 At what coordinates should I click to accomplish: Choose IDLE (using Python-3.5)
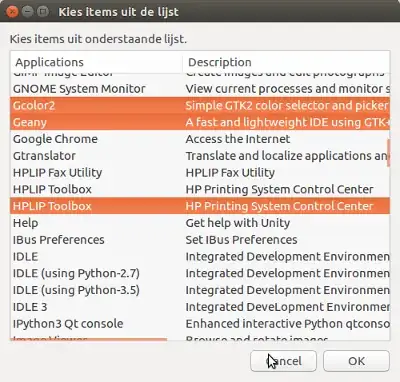pos(200,290)
